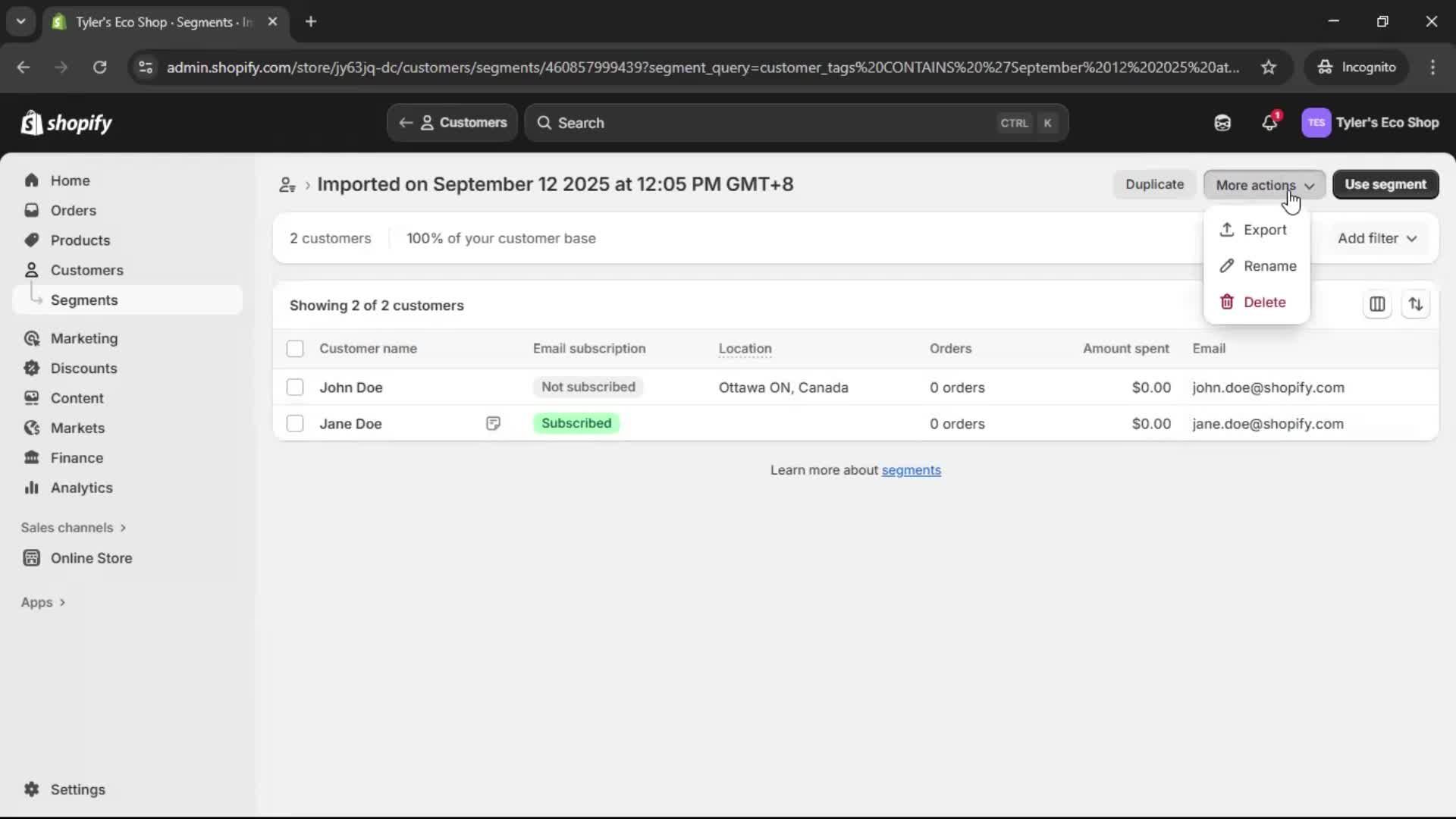Select the checkbox for John Doe
Image resolution: width=1456 pixels, height=819 pixels.
[295, 387]
